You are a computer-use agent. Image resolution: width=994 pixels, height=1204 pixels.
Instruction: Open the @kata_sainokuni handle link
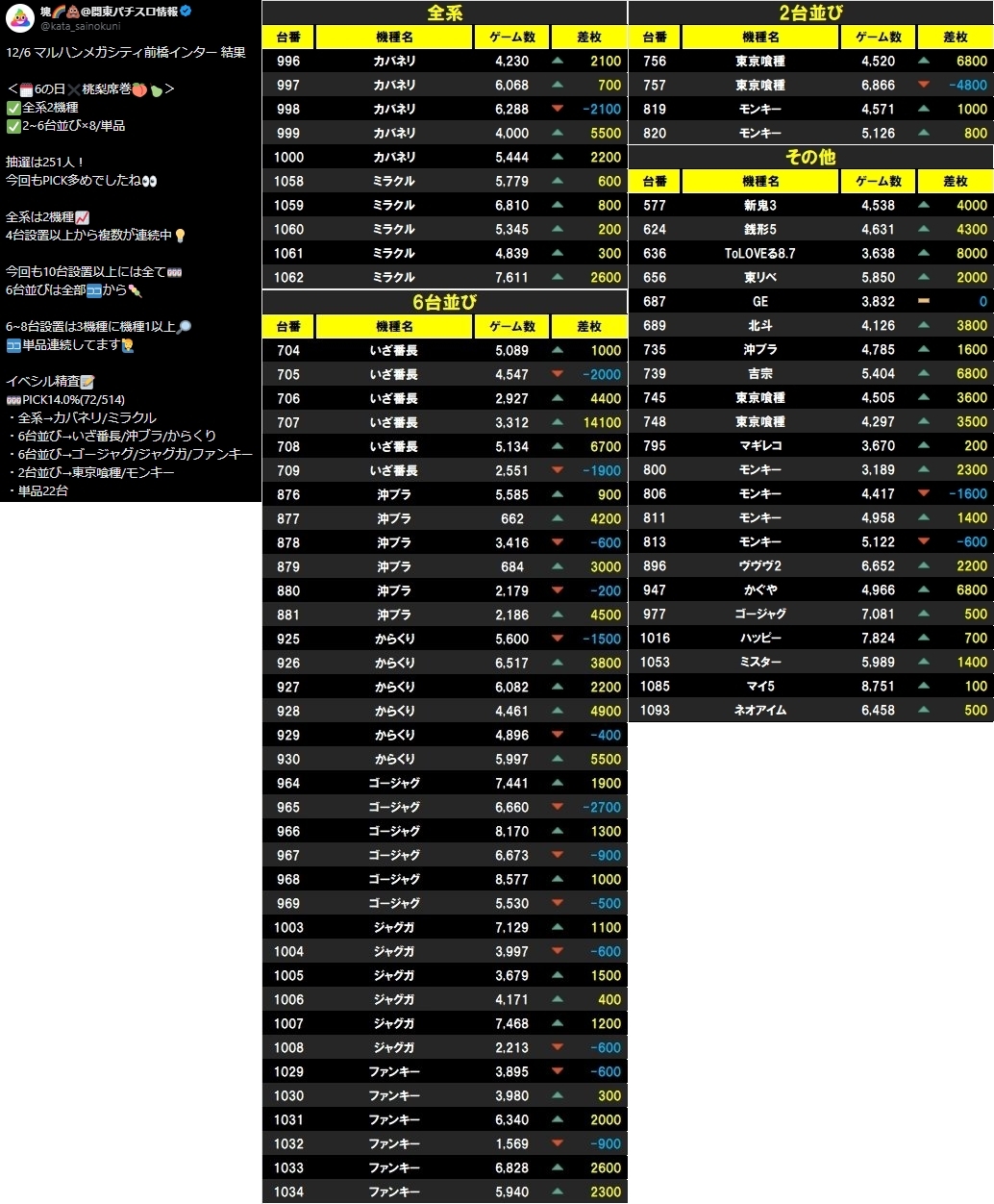pos(81,27)
